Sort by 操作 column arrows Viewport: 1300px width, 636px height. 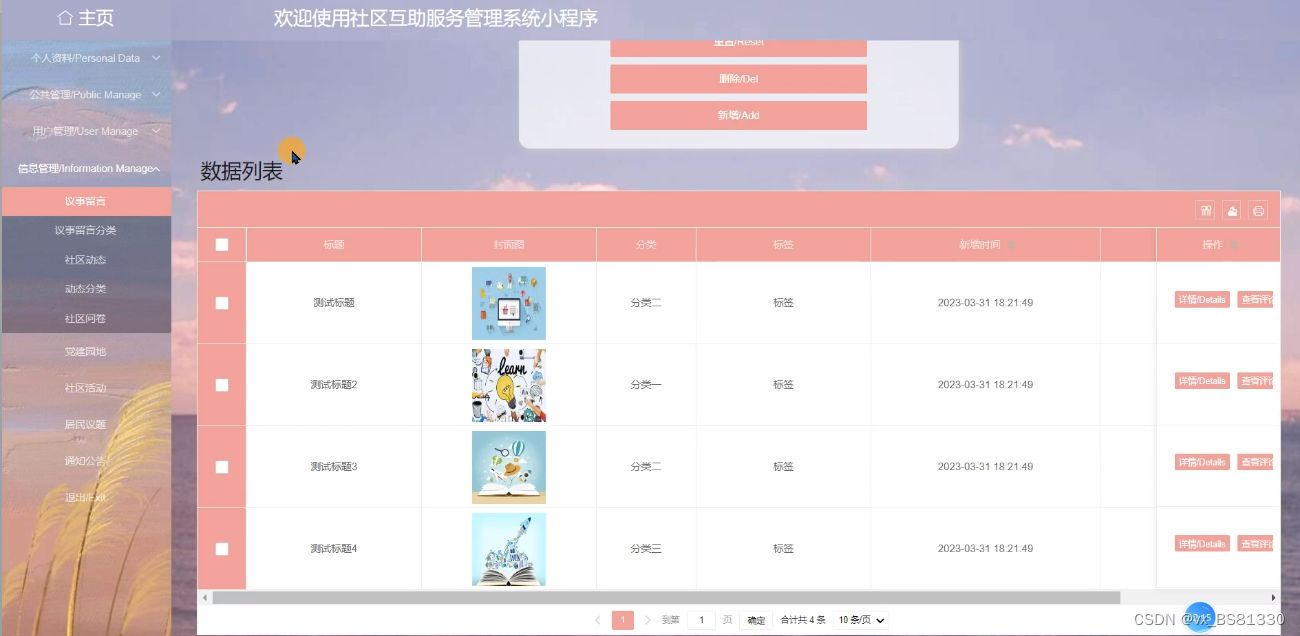1234,245
